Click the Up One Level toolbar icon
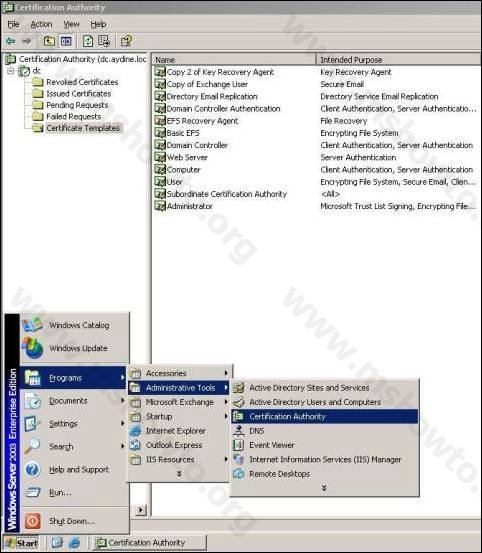The width and height of the screenshot is (482, 553). pyautogui.click(x=49, y=41)
